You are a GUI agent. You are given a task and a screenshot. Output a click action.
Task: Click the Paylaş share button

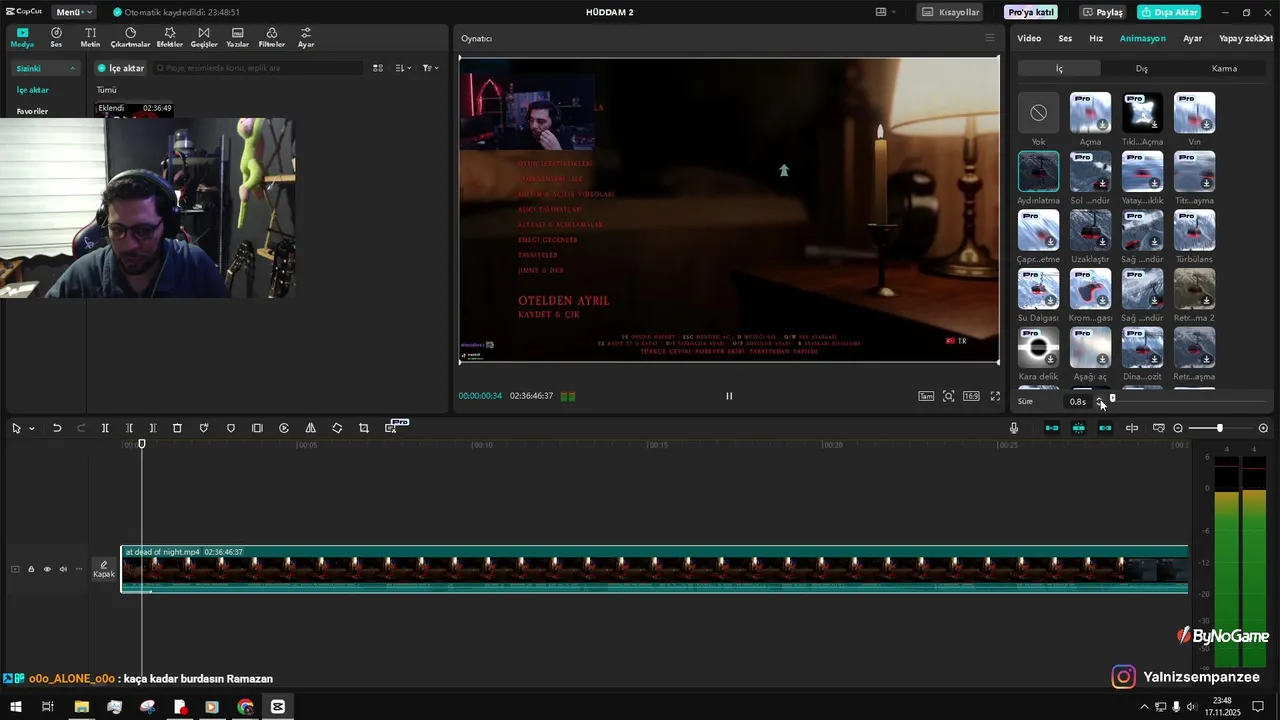1103,12
